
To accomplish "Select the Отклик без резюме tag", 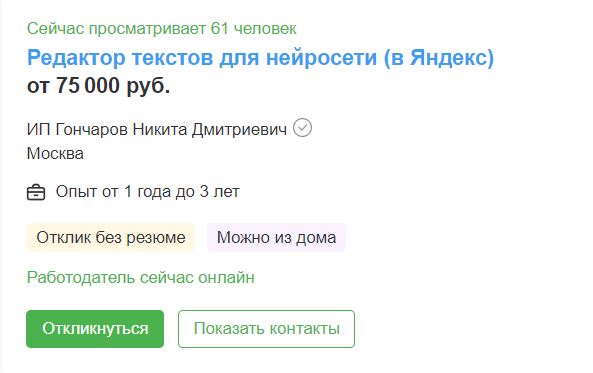I will click(110, 238).
